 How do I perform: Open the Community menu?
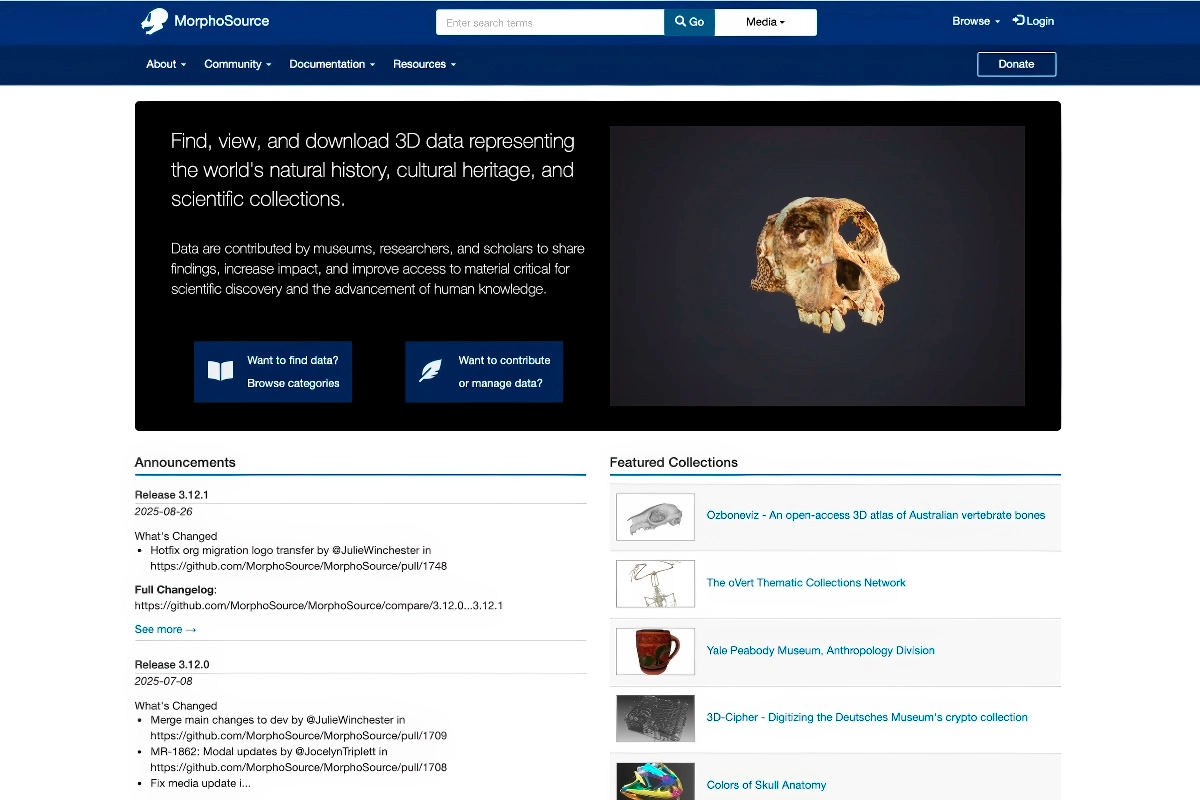(238, 64)
